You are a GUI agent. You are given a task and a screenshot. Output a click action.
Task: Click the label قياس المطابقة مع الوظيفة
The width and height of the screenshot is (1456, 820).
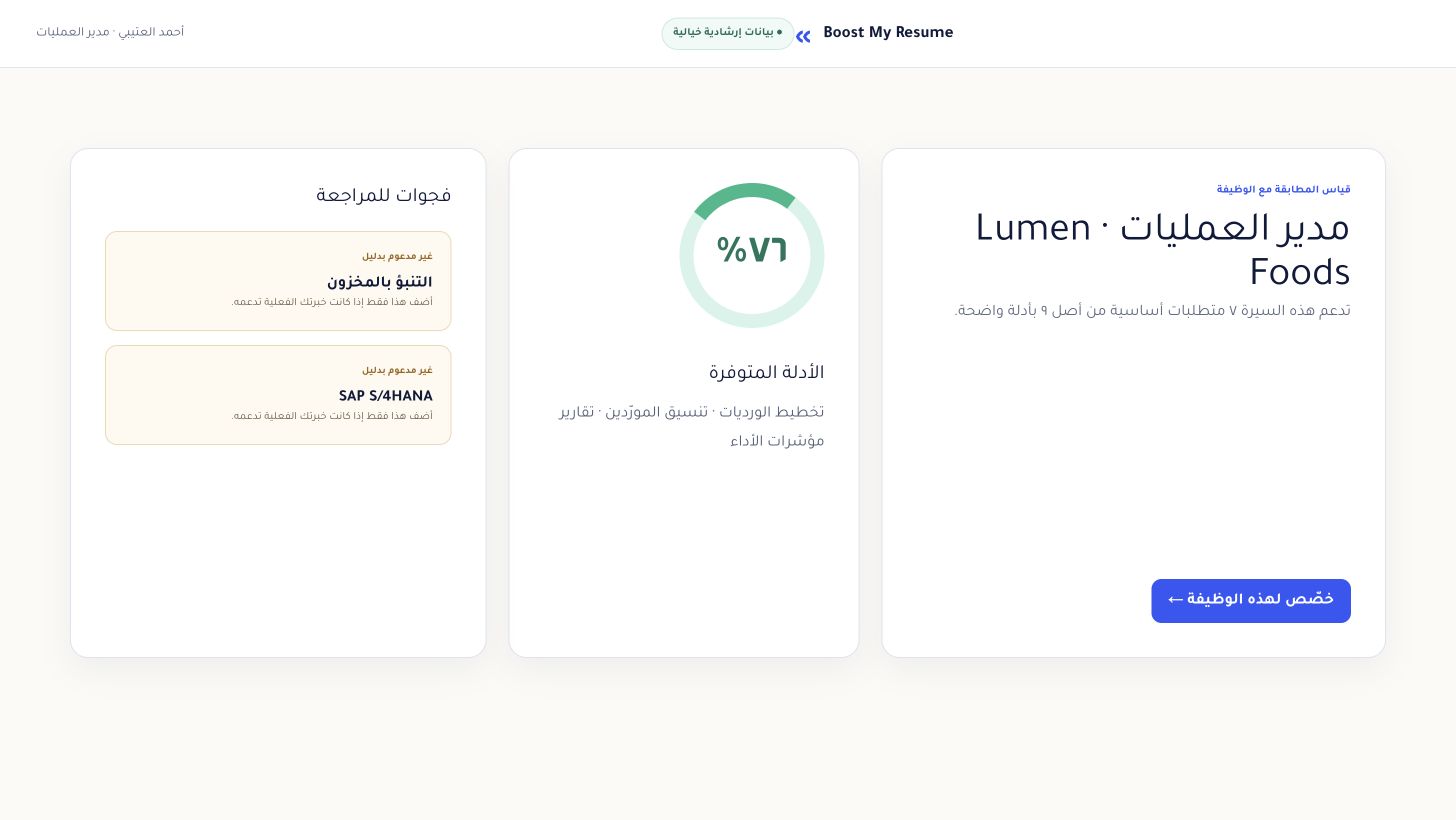tap(1284, 190)
